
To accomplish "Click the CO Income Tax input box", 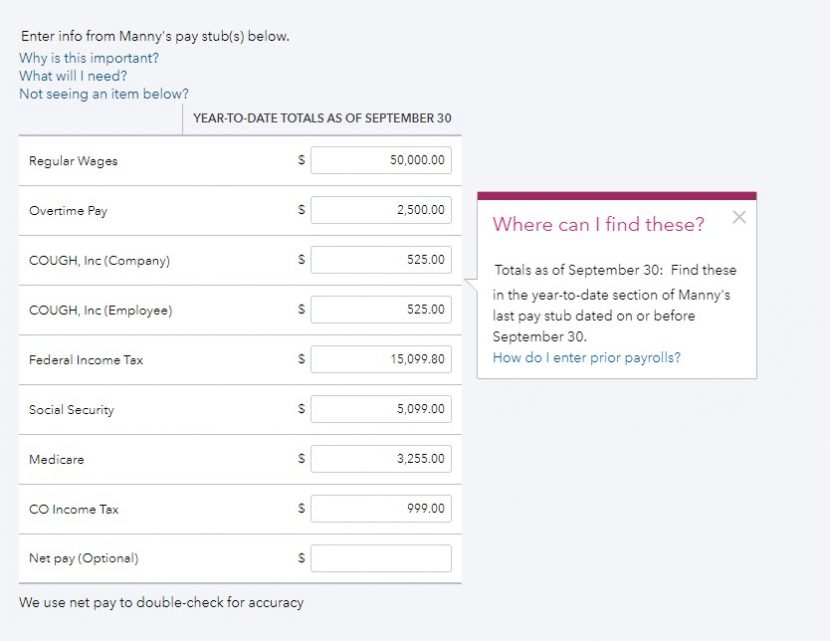I will tap(381, 508).
